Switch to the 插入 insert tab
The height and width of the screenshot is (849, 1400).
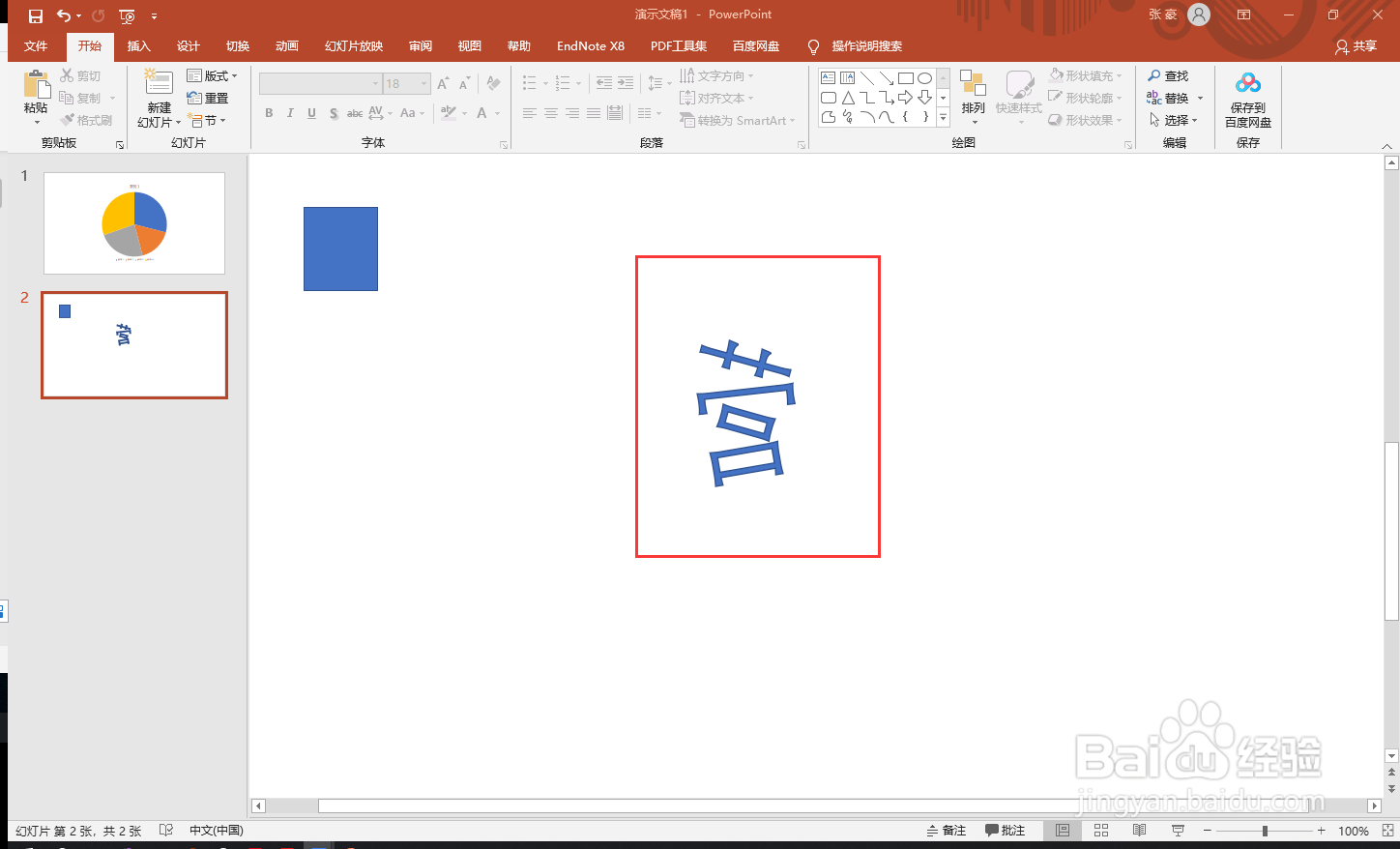pos(139,45)
